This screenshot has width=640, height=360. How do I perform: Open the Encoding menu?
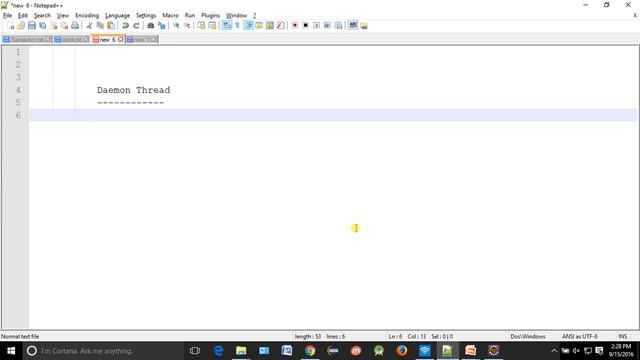click(87, 16)
